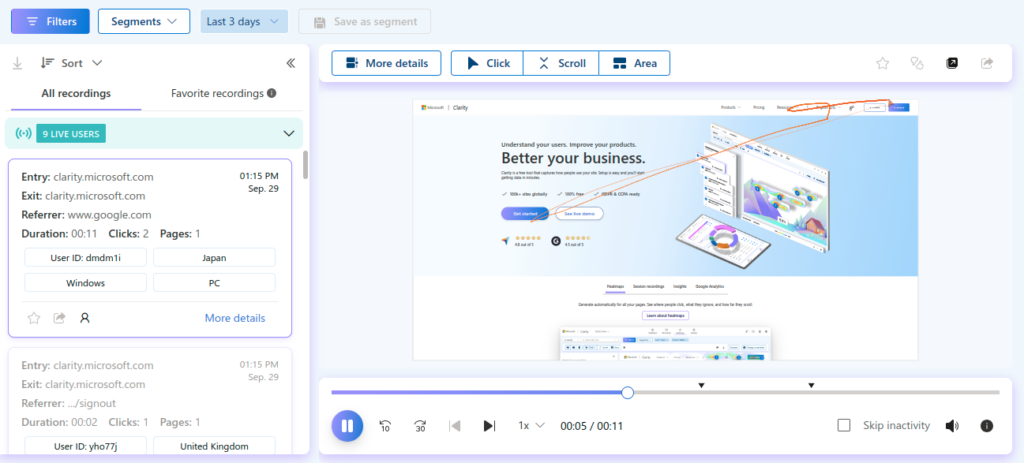This screenshot has height=463, width=1024.
Task: Open the player info icon
Action: [987, 426]
